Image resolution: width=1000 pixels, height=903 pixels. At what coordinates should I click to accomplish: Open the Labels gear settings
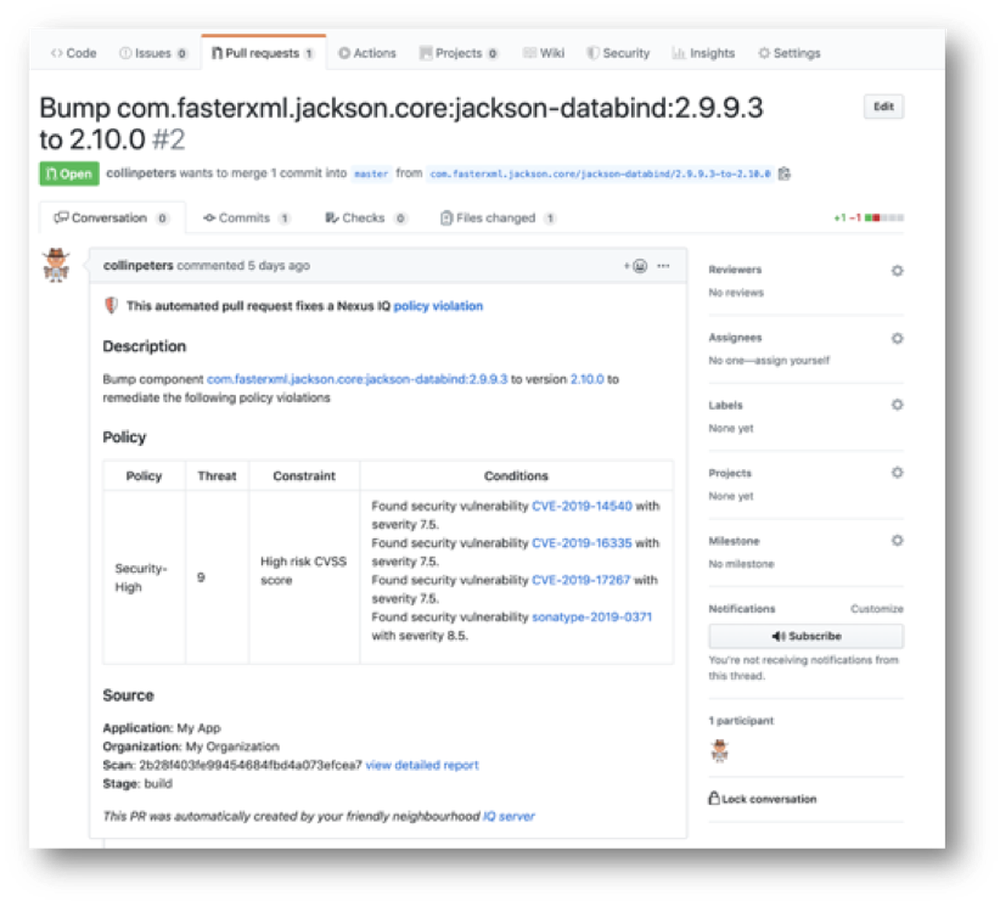(897, 405)
